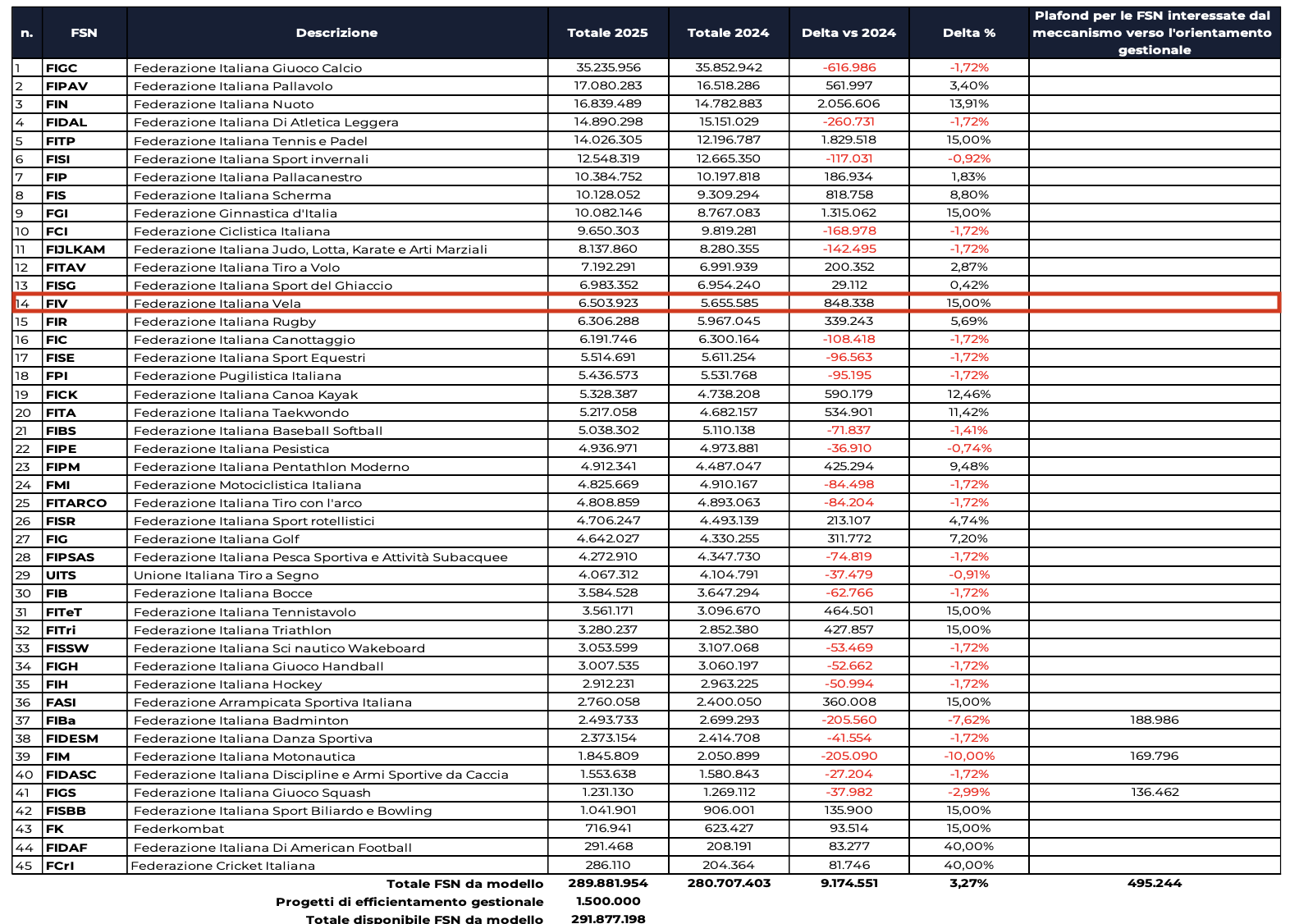Click plafond value 169.796 for FIM

[1154, 756]
